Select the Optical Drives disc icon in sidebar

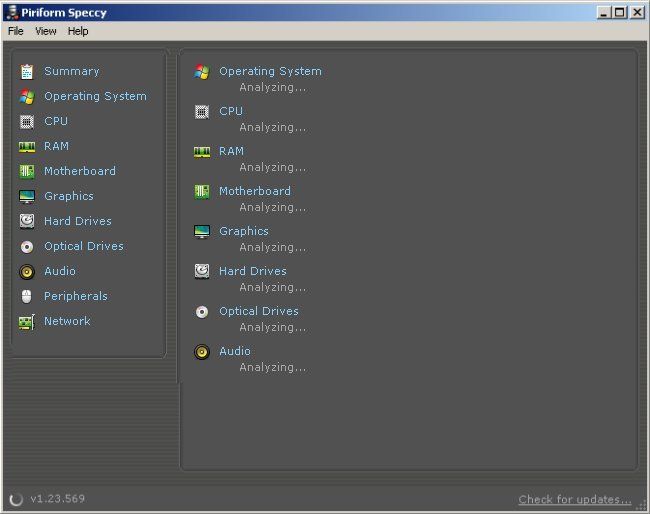(x=27, y=246)
